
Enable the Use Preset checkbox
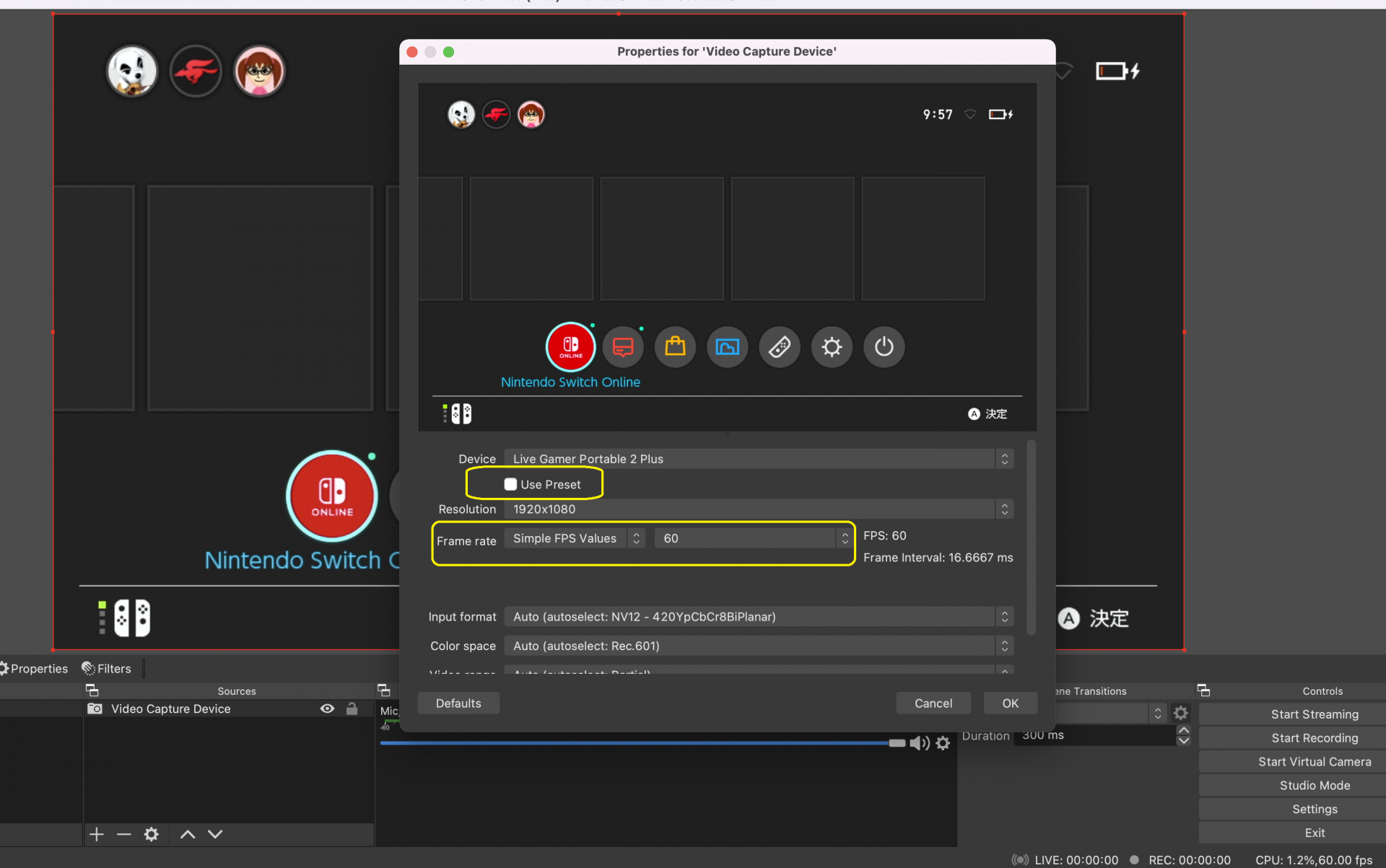(510, 484)
